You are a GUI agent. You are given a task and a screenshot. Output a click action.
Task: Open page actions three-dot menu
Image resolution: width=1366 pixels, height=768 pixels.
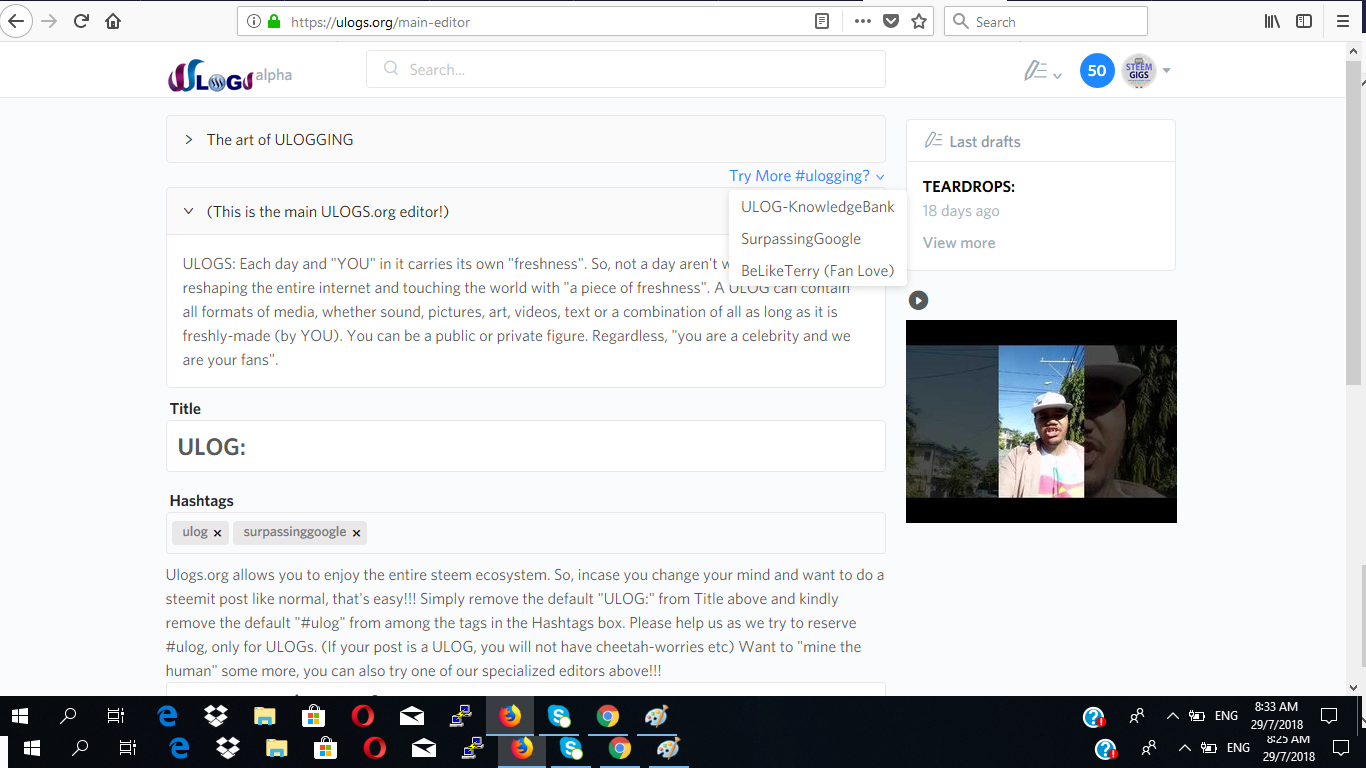[x=862, y=21]
